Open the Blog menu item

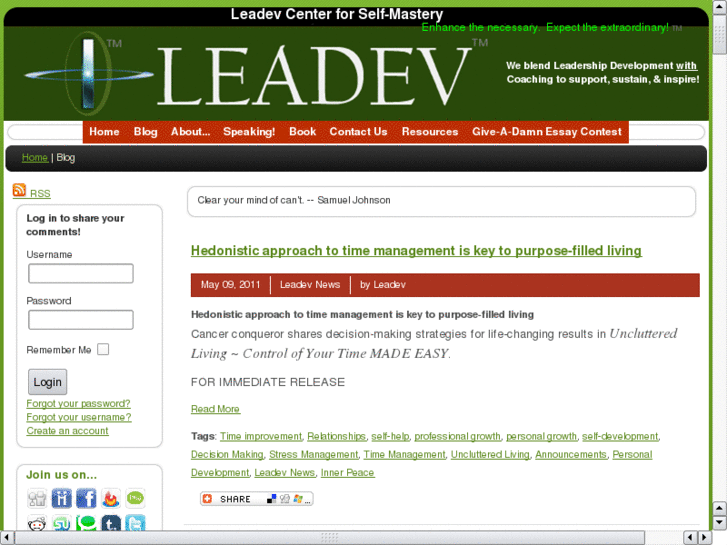point(146,132)
